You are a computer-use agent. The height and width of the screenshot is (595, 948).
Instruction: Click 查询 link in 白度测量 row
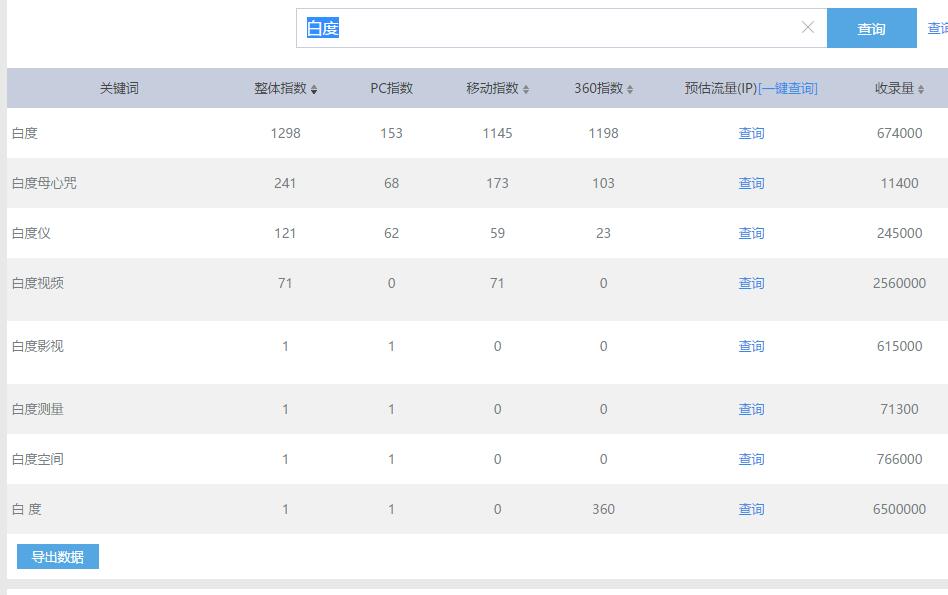(x=751, y=409)
